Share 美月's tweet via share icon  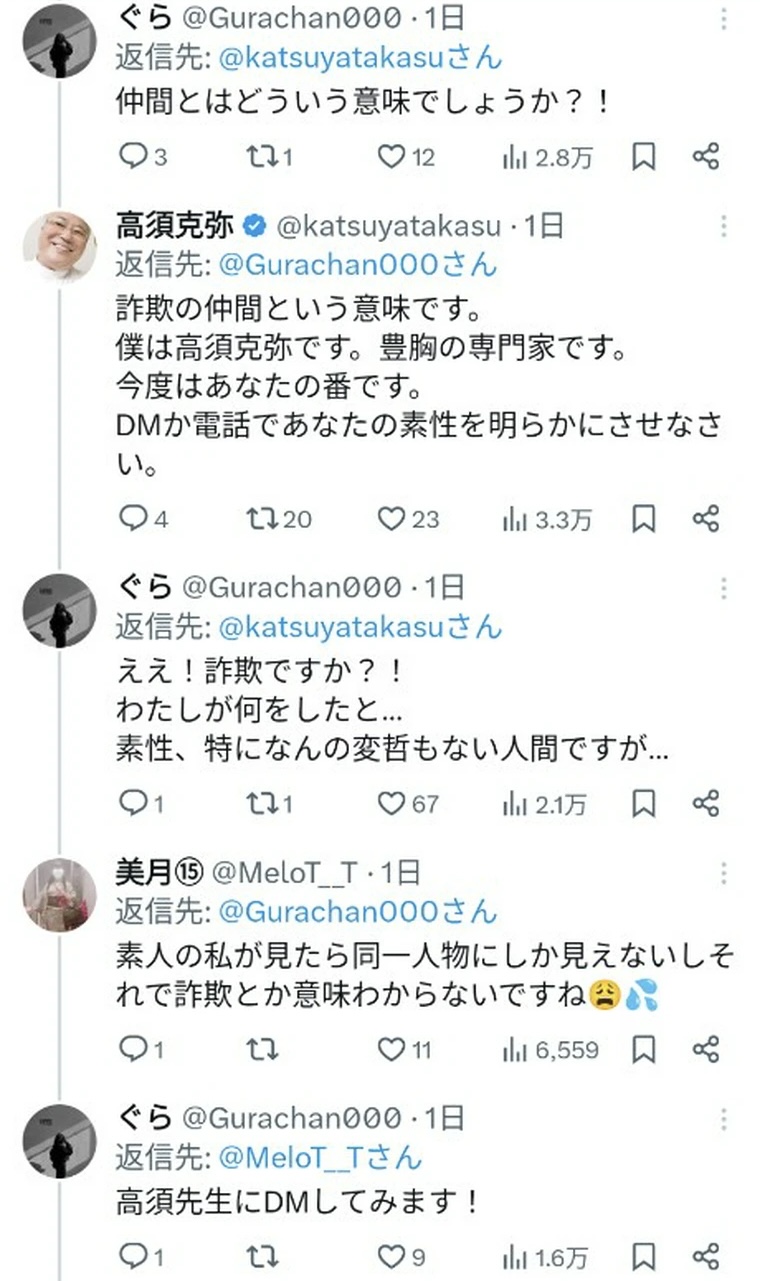point(706,1048)
